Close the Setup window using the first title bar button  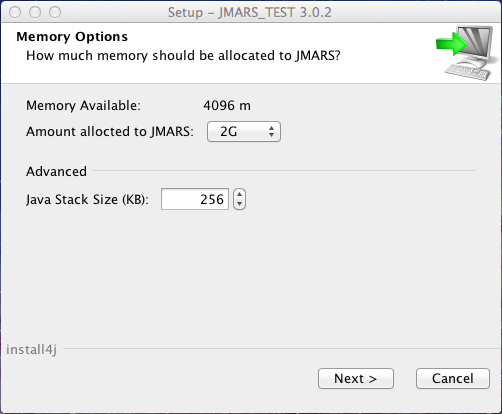click(x=15, y=12)
